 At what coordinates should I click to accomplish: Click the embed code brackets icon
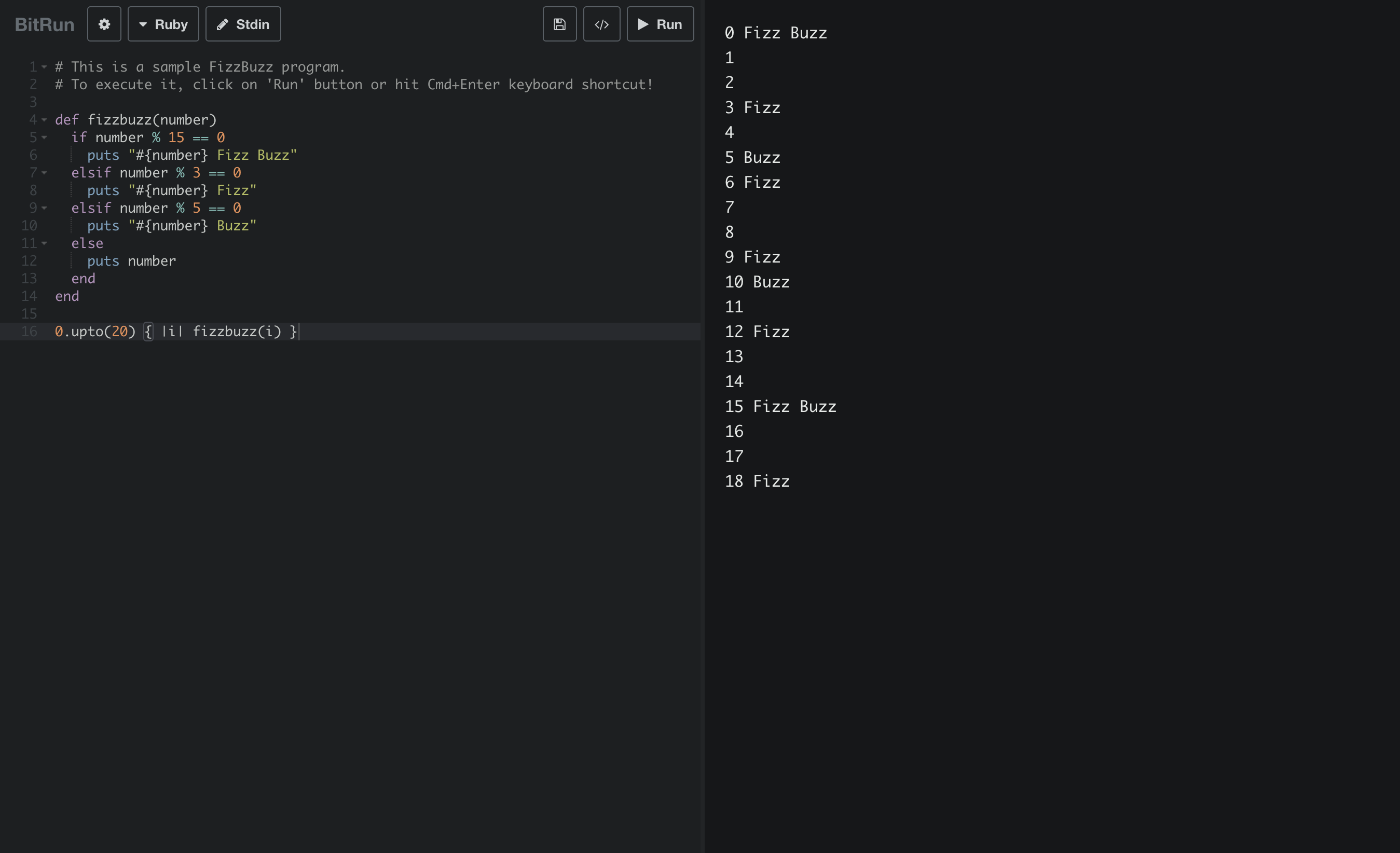click(x=601, y=24)
